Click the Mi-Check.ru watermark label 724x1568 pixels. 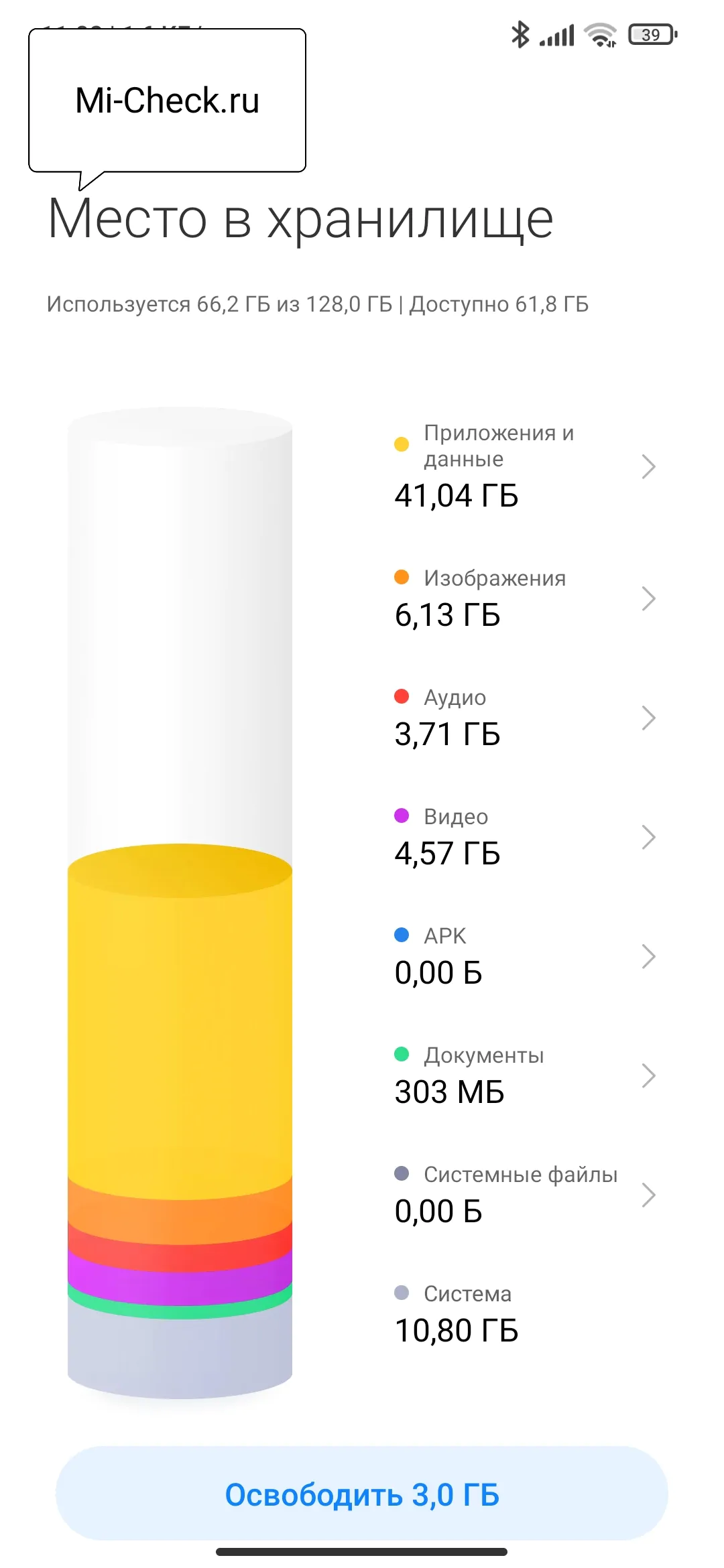[167, 101]
